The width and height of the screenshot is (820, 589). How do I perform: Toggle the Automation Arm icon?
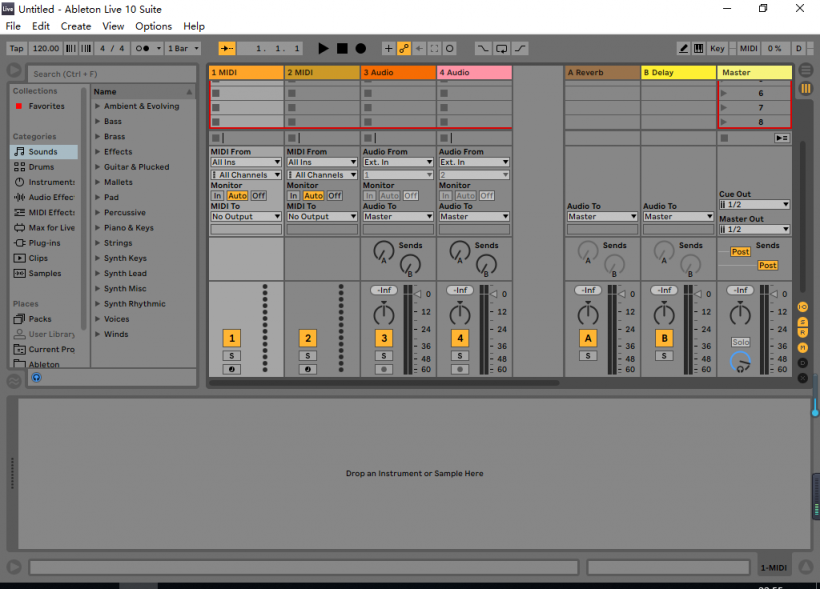pyautogui.click(x=404, y=48)
